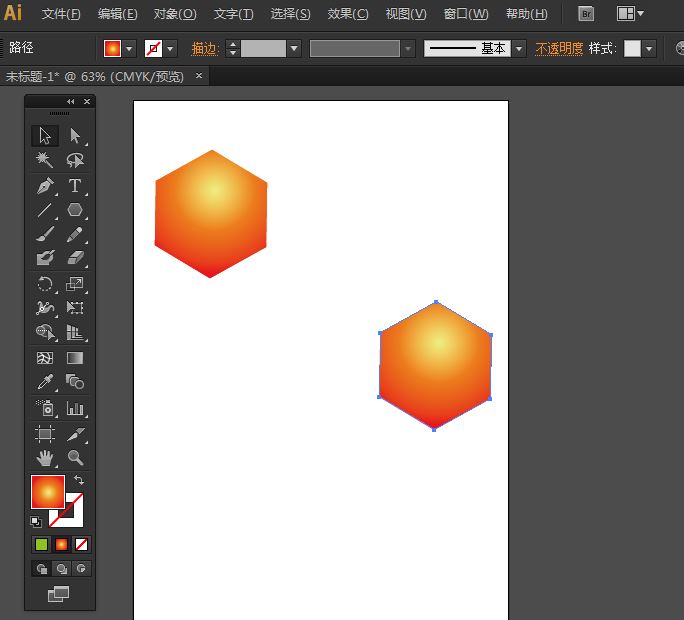684x620 pixels.
Task: Choose the Direct Selection tool
Action: click(x=75, y=136)
